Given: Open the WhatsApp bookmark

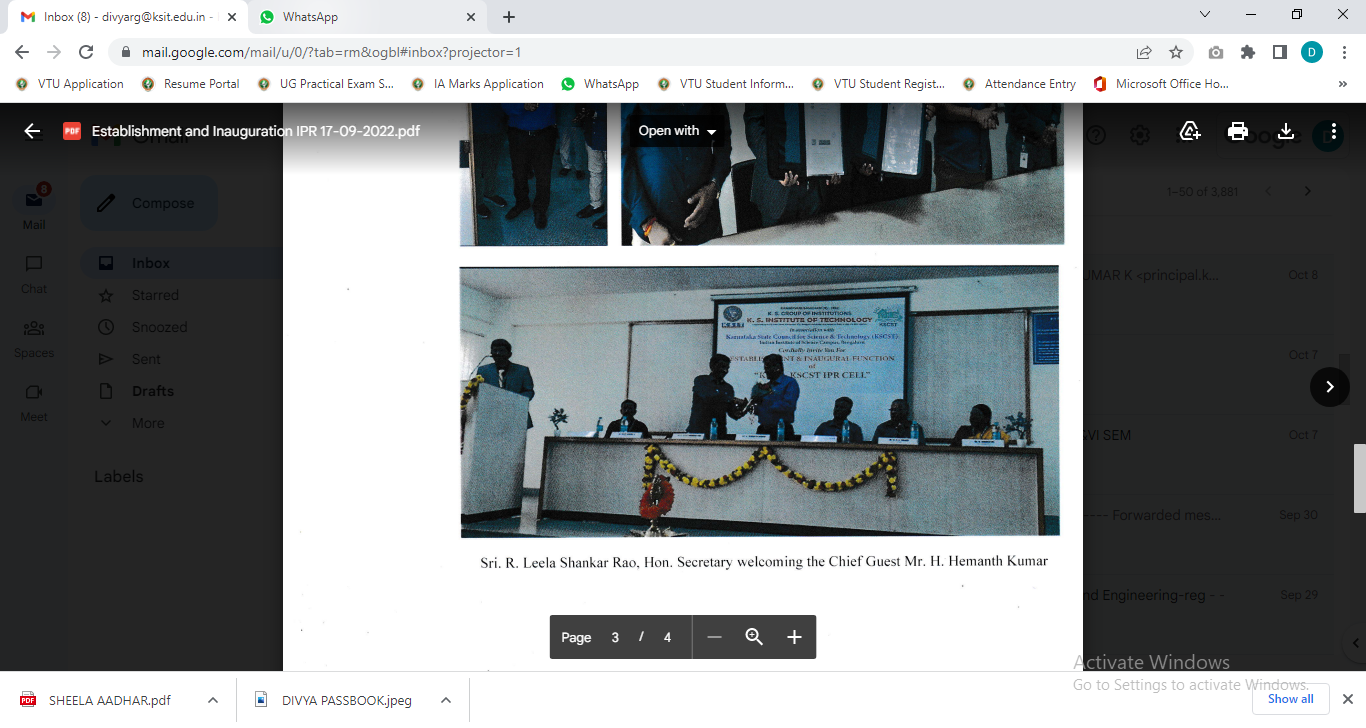Looking at the screenshot, I should point(600,84).
